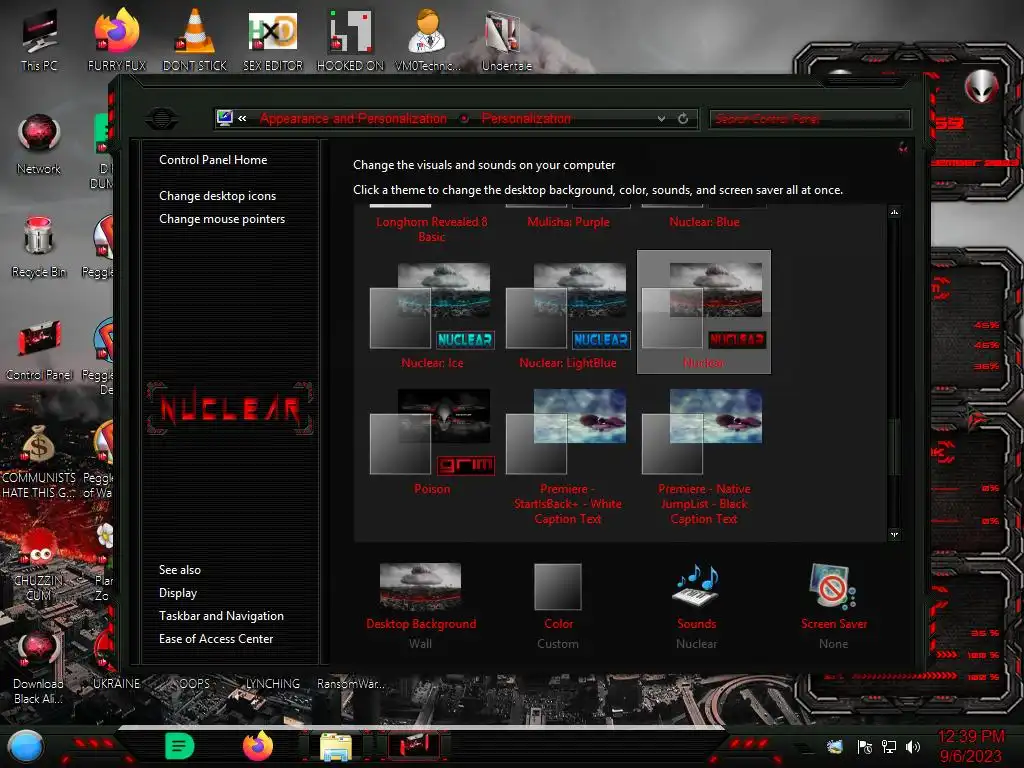Open the HOOKED ON desktop shortcut
This screenshot has height=768, width=1024.
point(350,39)
